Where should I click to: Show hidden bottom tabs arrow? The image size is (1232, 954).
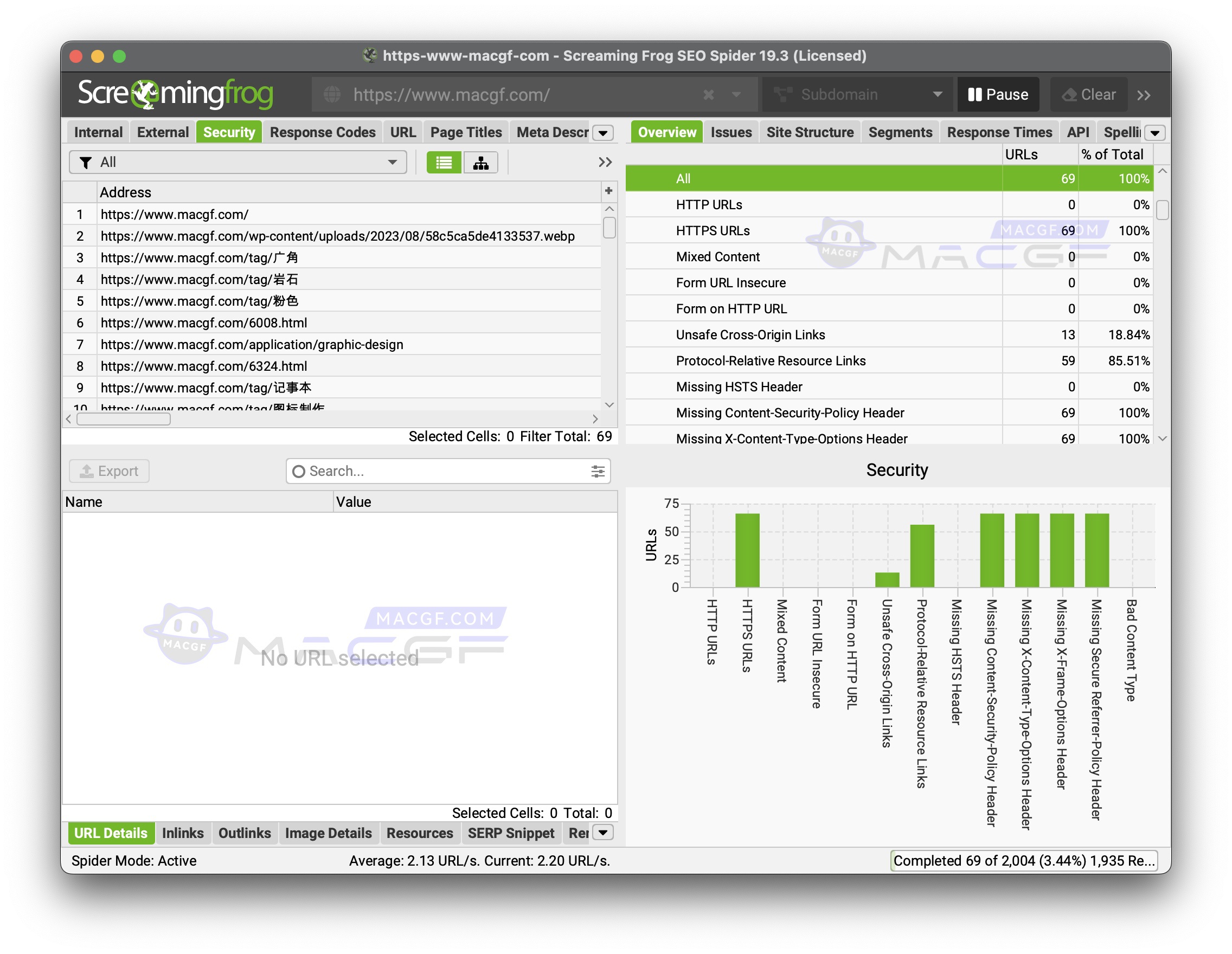pyautogui.click(x=603, y=833)
